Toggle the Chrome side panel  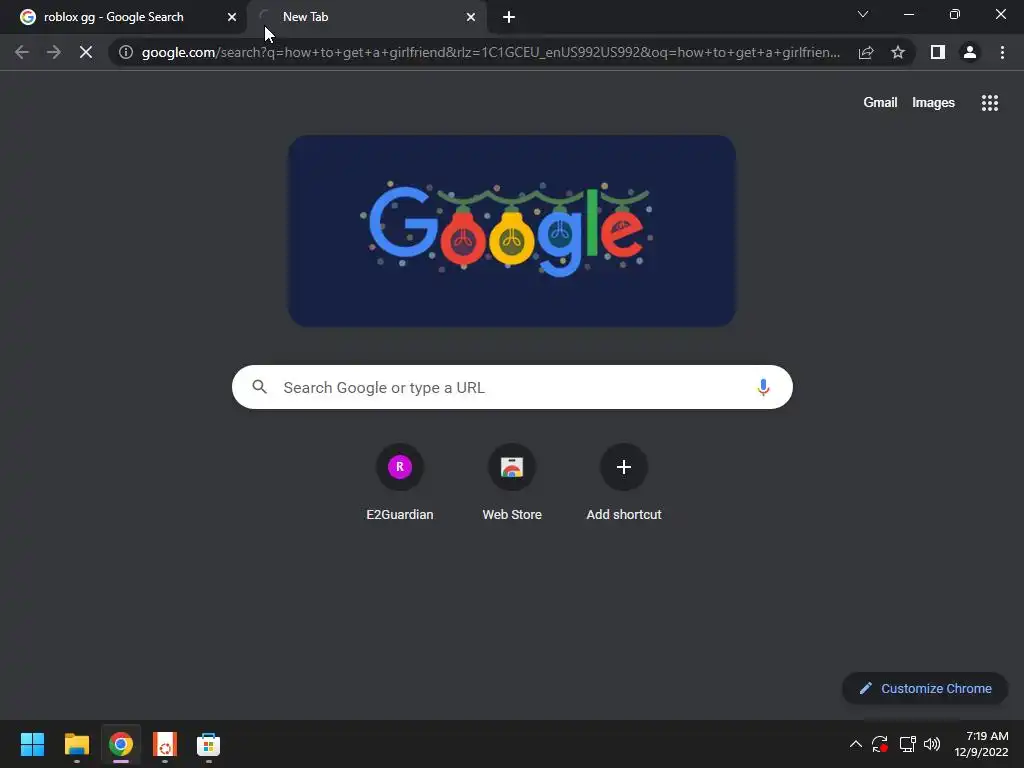pyautogui.click(x=938, y=52)
